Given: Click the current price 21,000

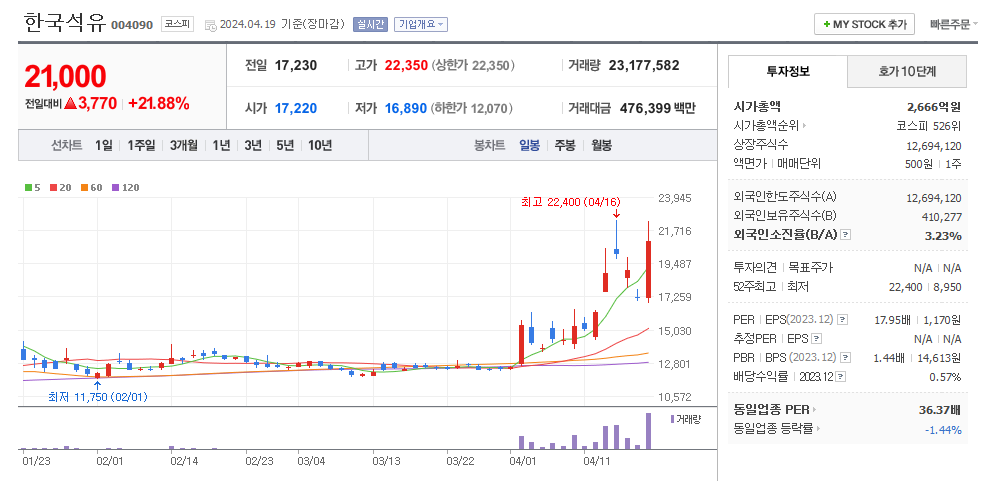Looking at the screenshot, I should 65,76.
